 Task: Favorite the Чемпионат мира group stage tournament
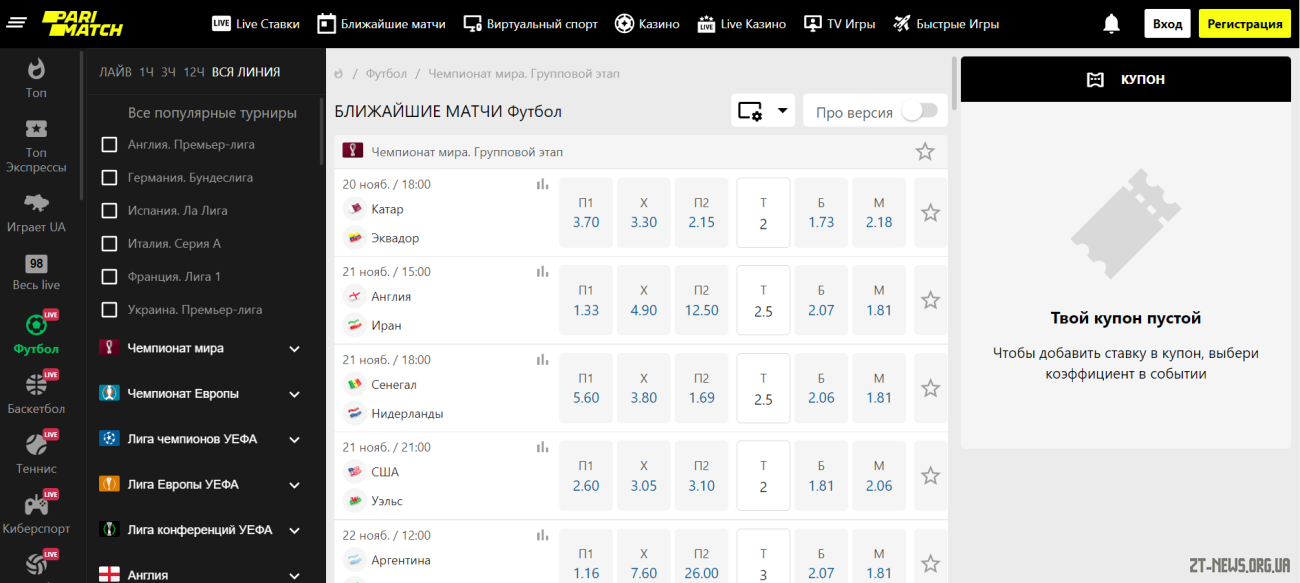pyautogui.click(x=925, y=151)
